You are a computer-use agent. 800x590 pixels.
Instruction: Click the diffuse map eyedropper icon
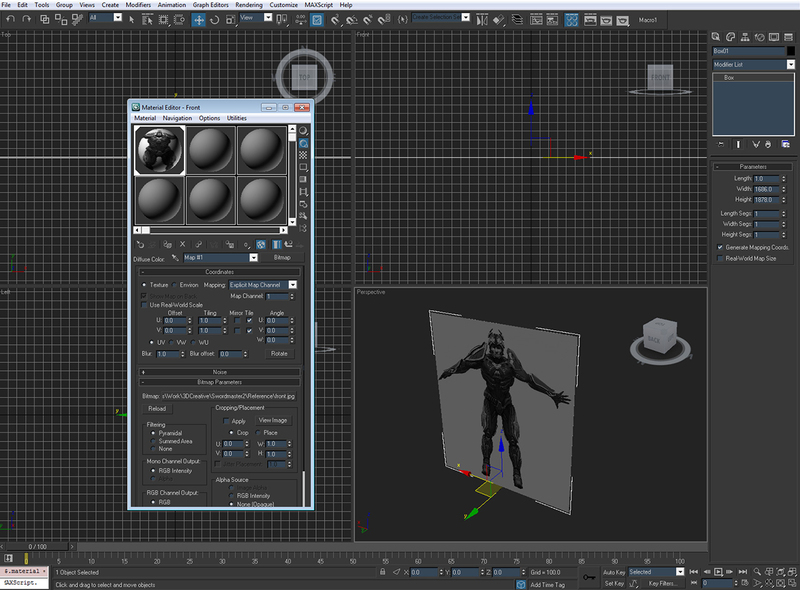coord(175,258)
